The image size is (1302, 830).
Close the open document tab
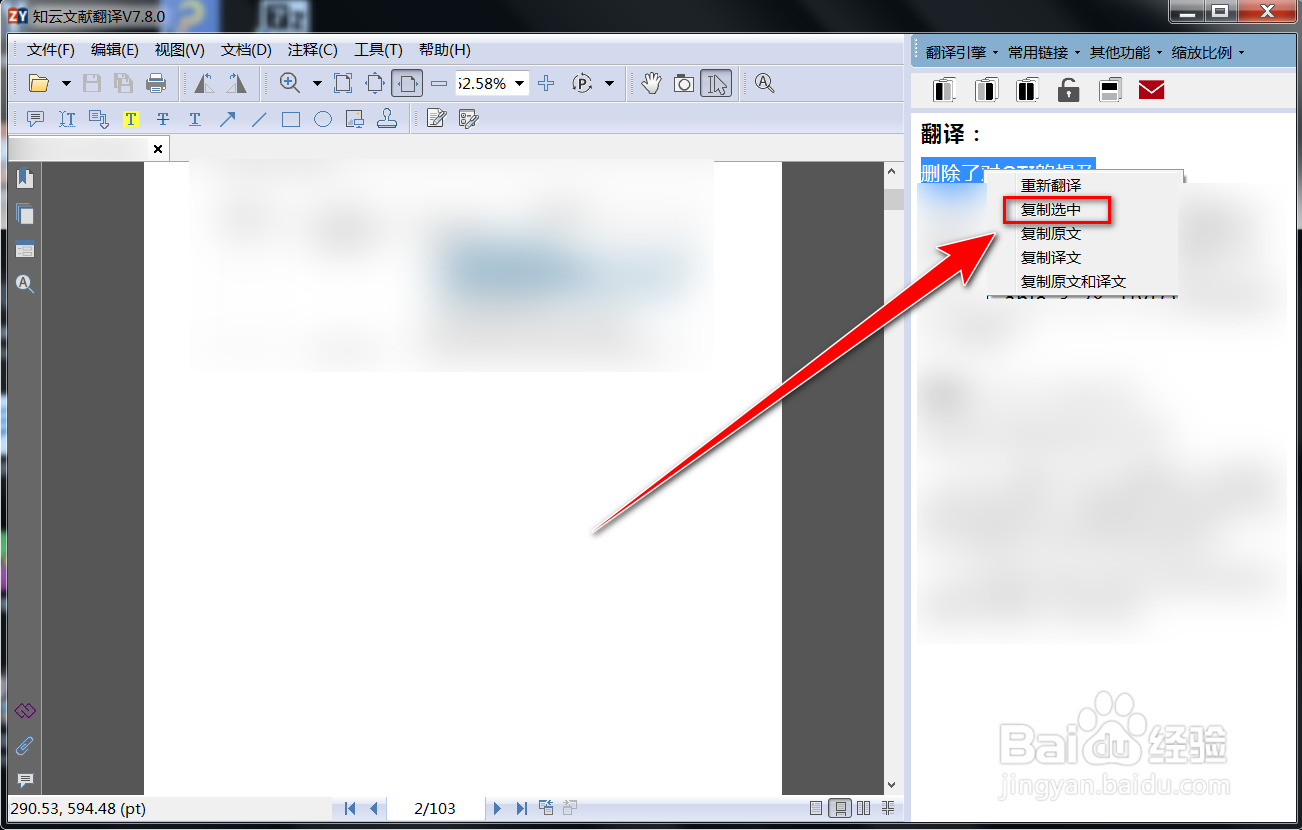click(158, 148)
